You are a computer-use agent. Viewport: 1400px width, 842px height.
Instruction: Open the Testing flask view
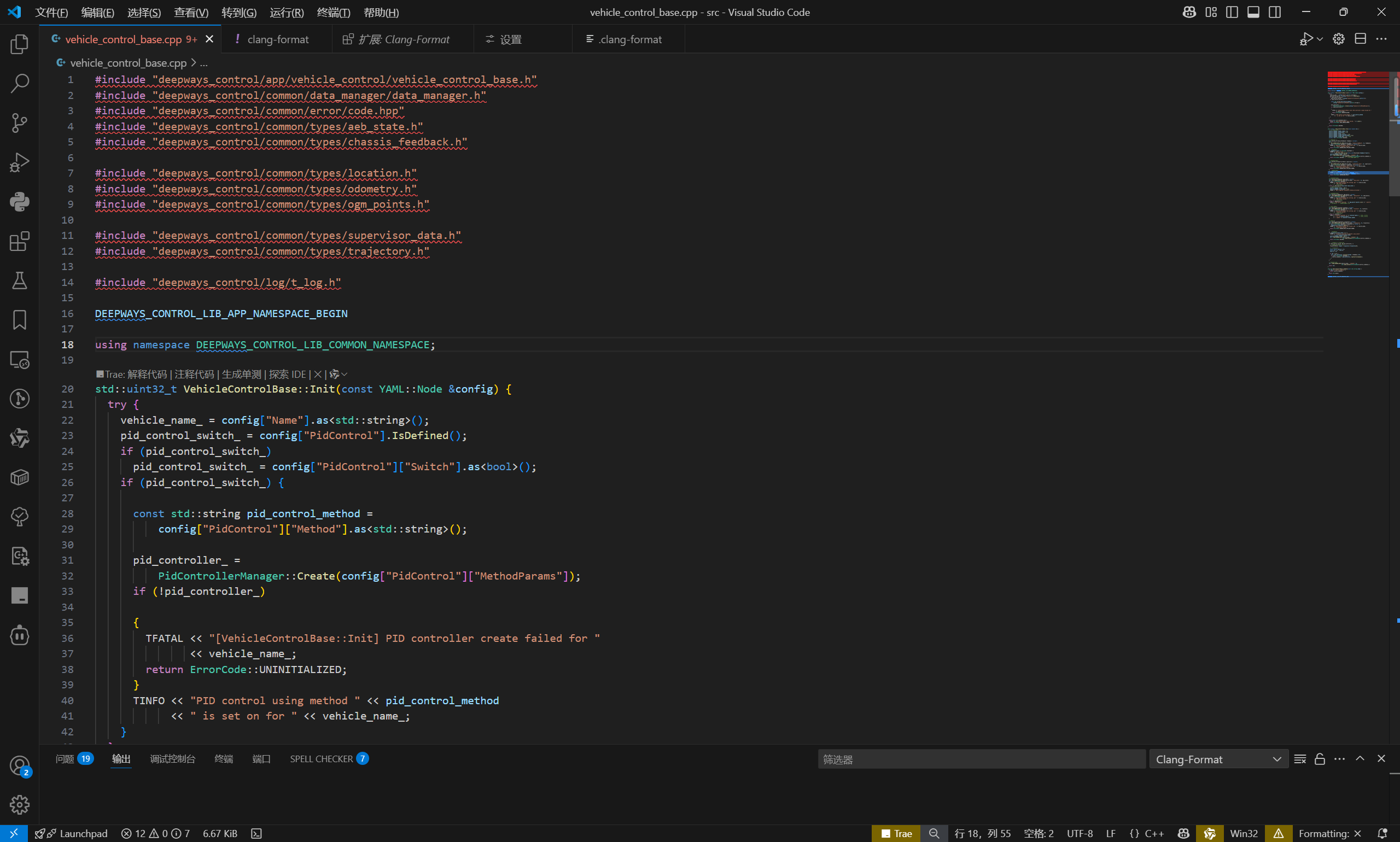[19, 280]
